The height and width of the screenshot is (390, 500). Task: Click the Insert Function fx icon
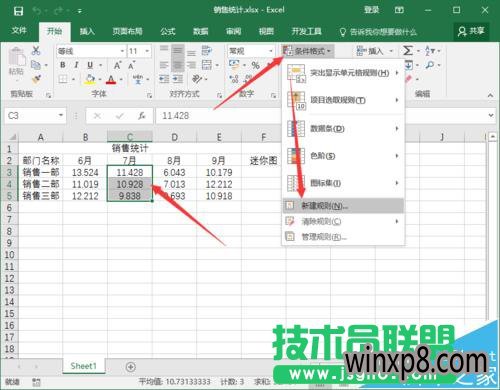142,116
